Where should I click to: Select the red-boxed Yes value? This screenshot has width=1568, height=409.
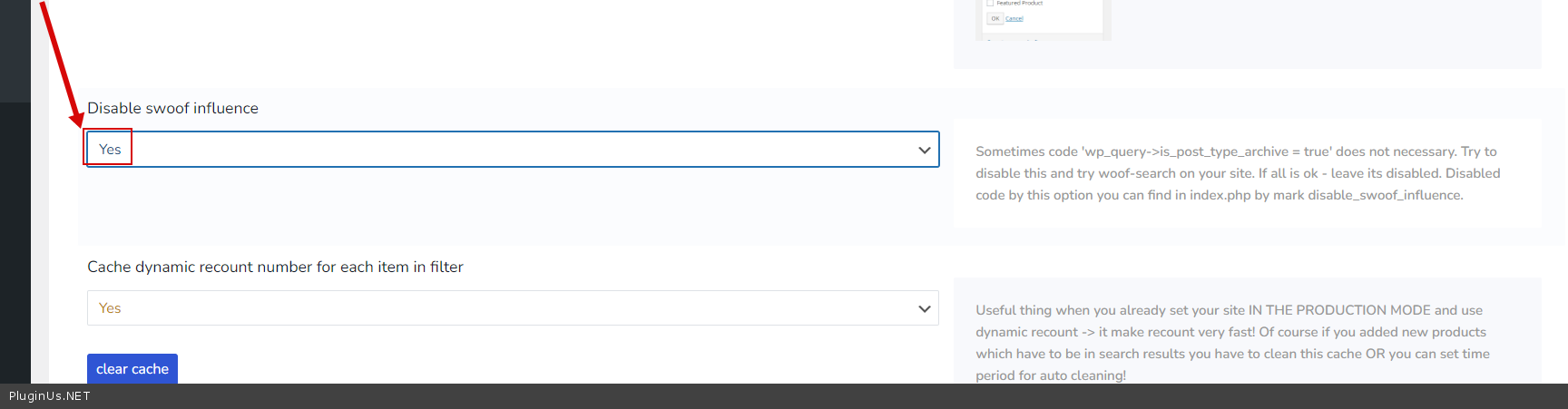click(x=110, y=150)
